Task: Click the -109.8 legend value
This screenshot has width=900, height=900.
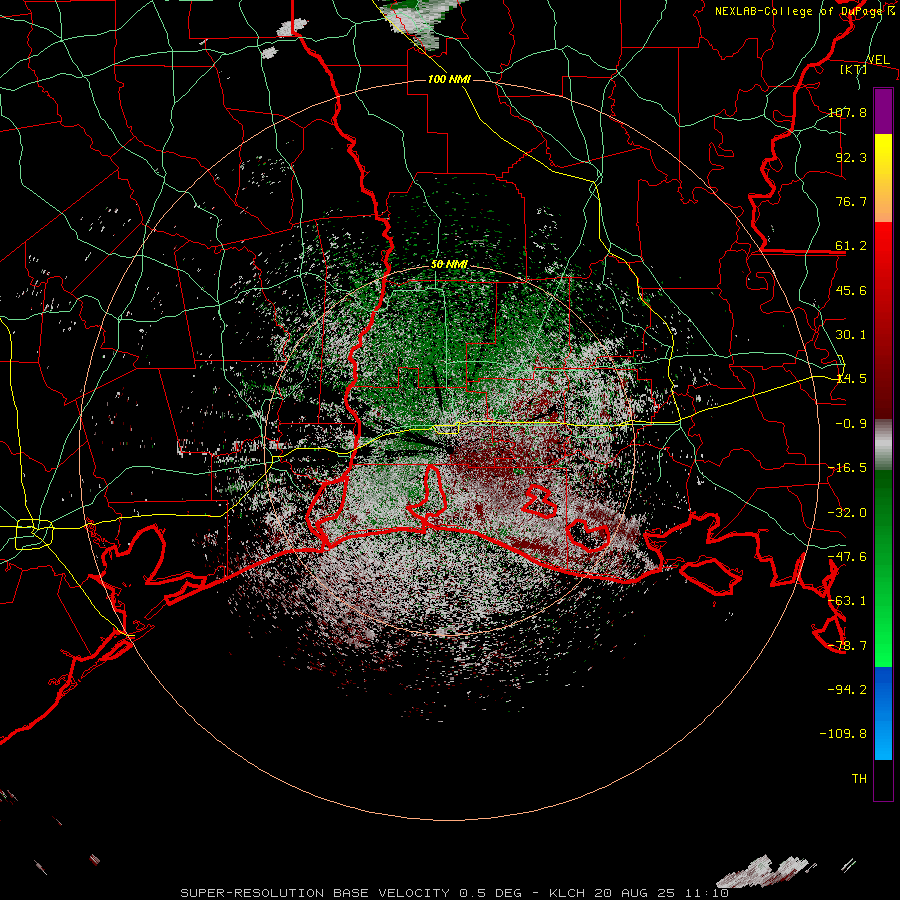Action: click(843, 734)
